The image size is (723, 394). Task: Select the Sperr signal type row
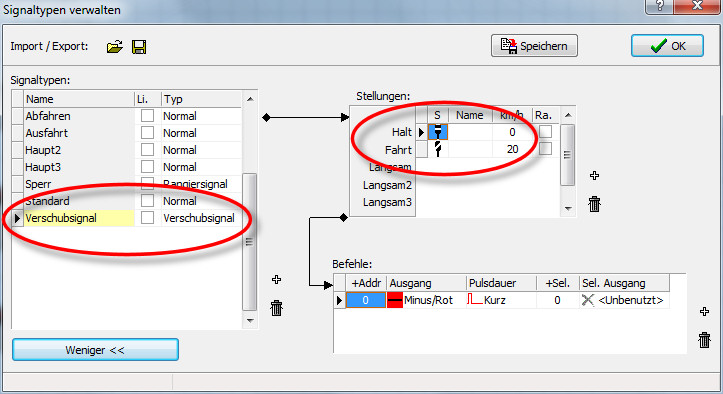coord(127,184)
